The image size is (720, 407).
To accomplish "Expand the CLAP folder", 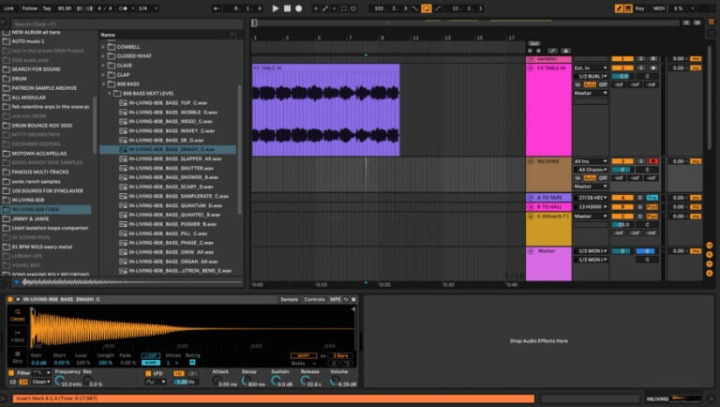I will [103, 75].
